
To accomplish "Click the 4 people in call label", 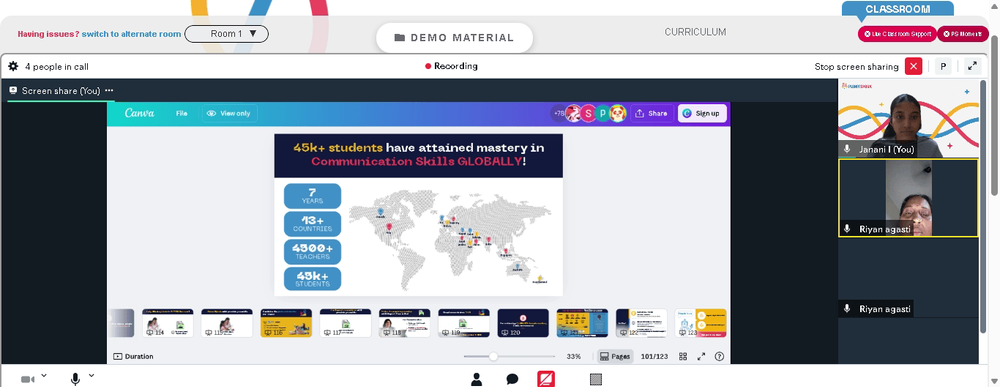I will (57, 66).
